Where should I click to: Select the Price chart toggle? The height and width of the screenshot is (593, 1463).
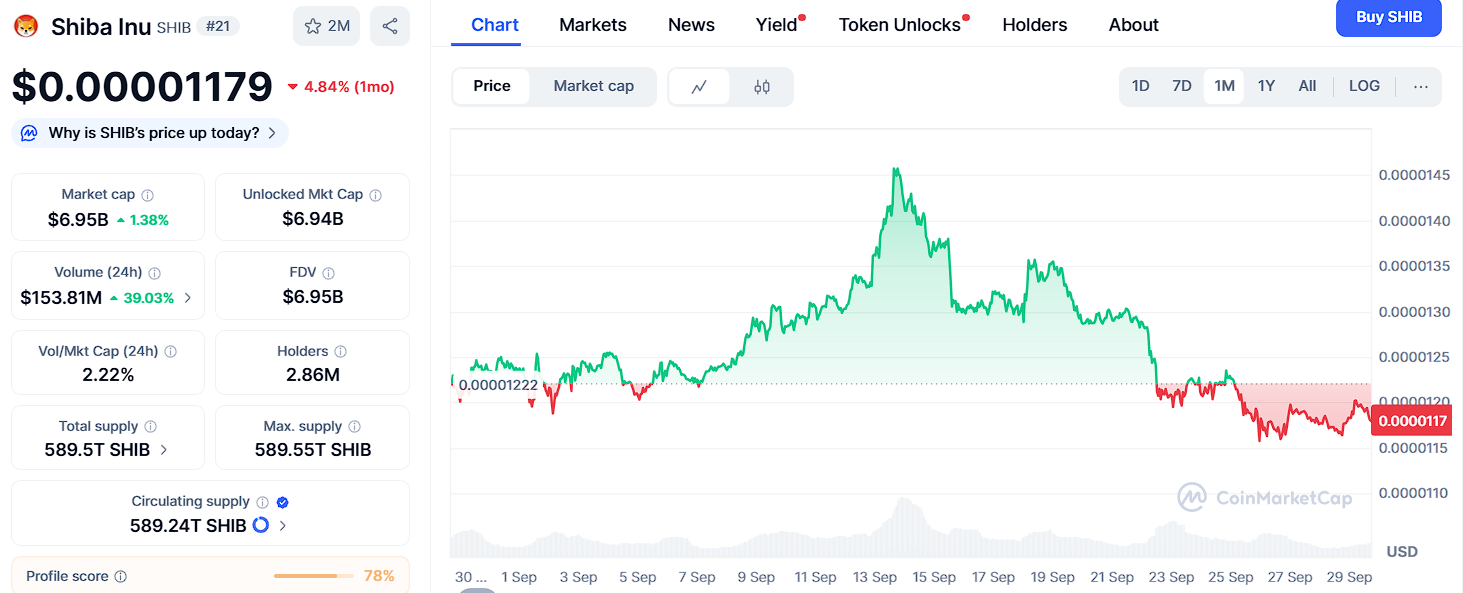(x=492, y=86)
